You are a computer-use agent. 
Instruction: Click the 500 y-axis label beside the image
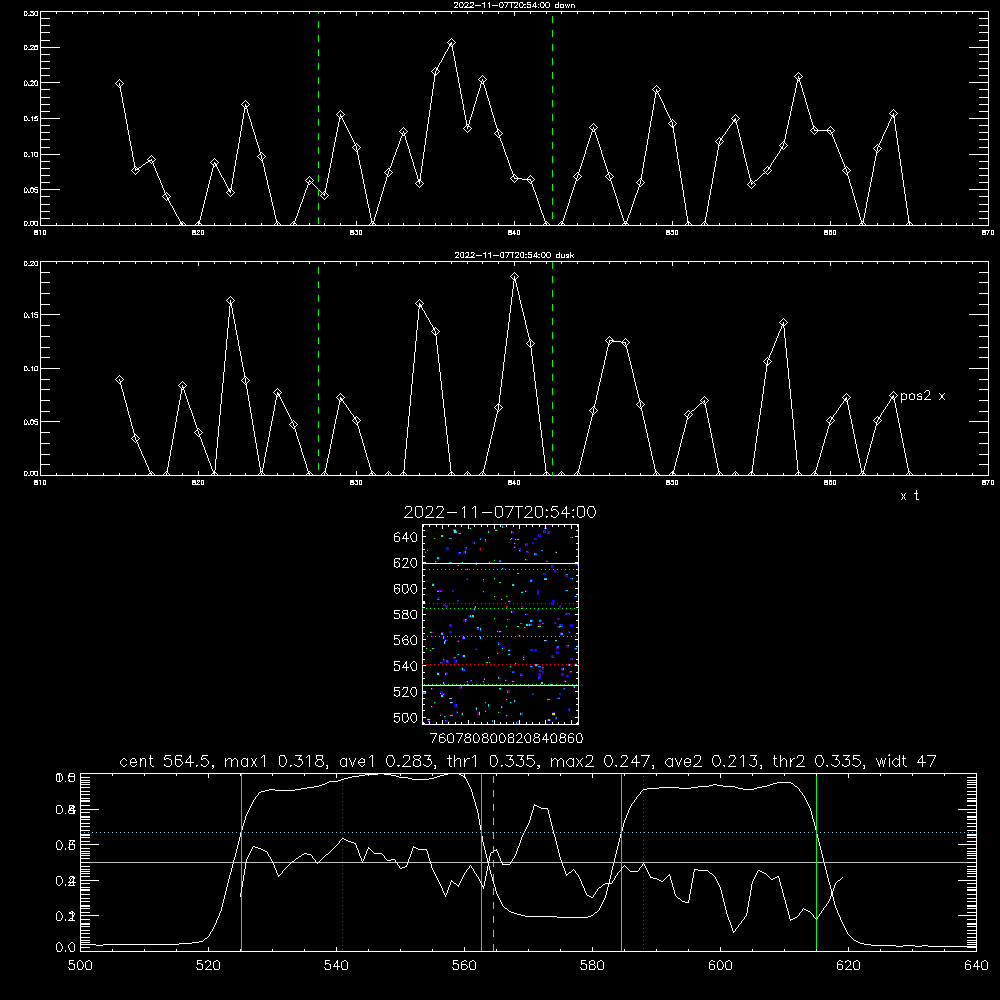(406, 718)
